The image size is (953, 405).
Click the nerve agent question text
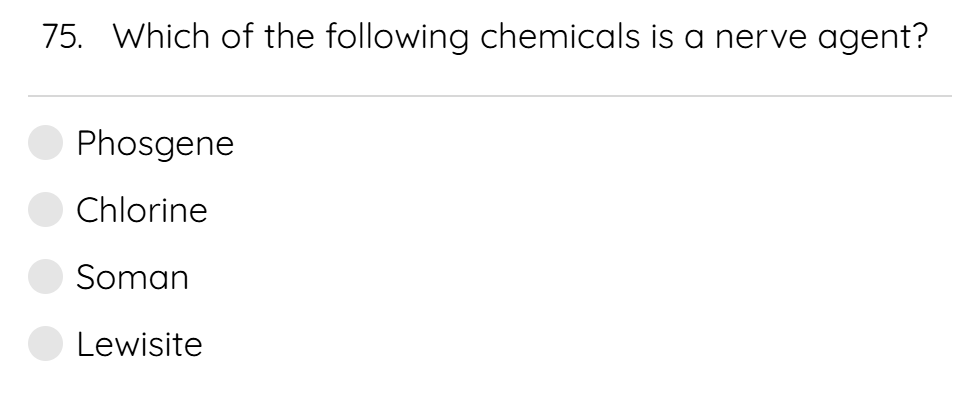point(520,38)
